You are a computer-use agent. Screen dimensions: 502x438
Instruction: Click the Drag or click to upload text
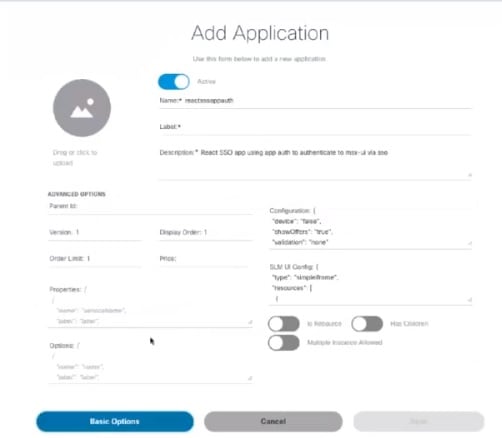(x=75, y=158)
